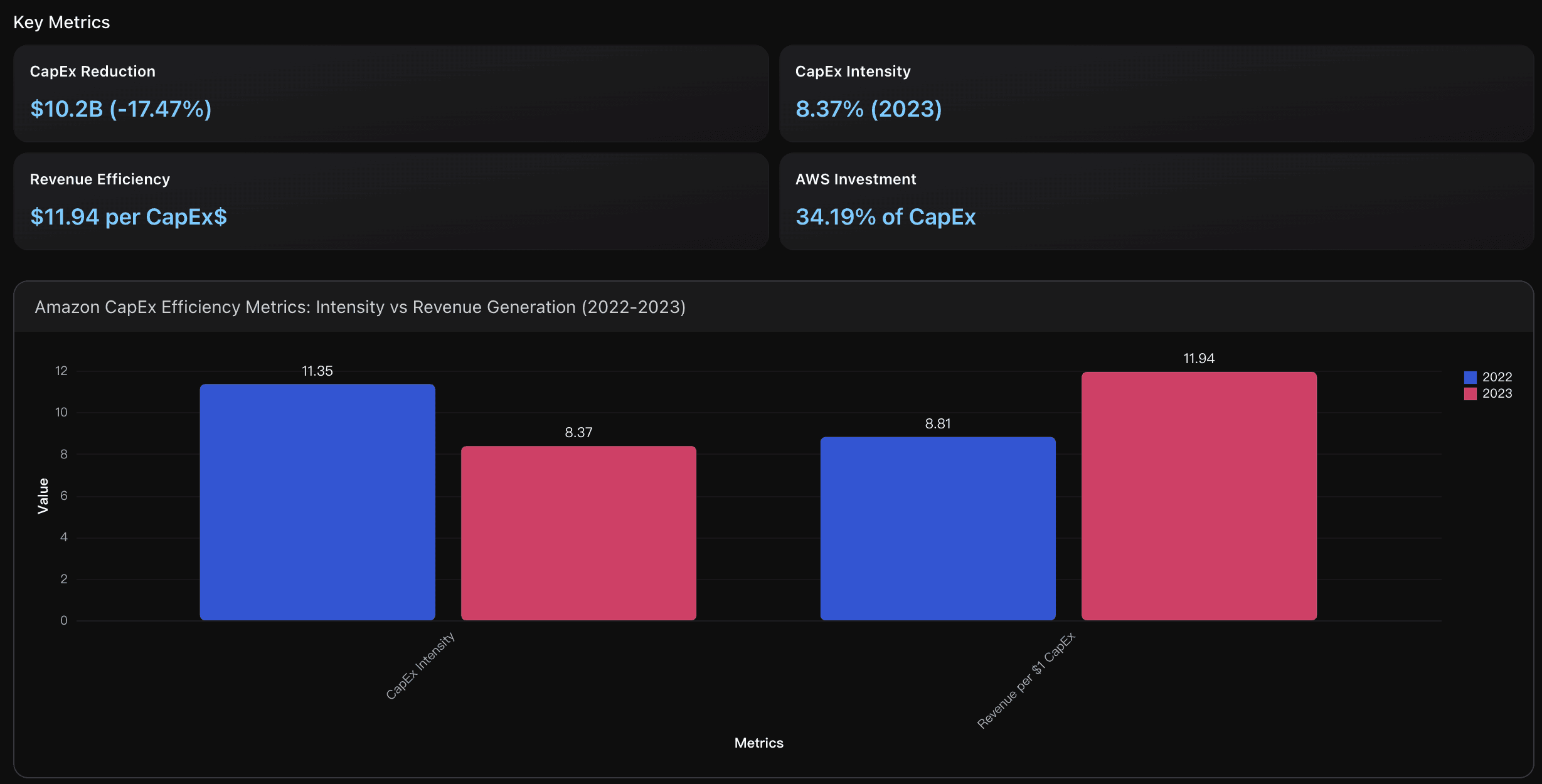Image resolution: width=1542 pixels, height=784 pixels.
Task: Select the '$10.2B (-17.47%)' value
Action: [121, 109]
